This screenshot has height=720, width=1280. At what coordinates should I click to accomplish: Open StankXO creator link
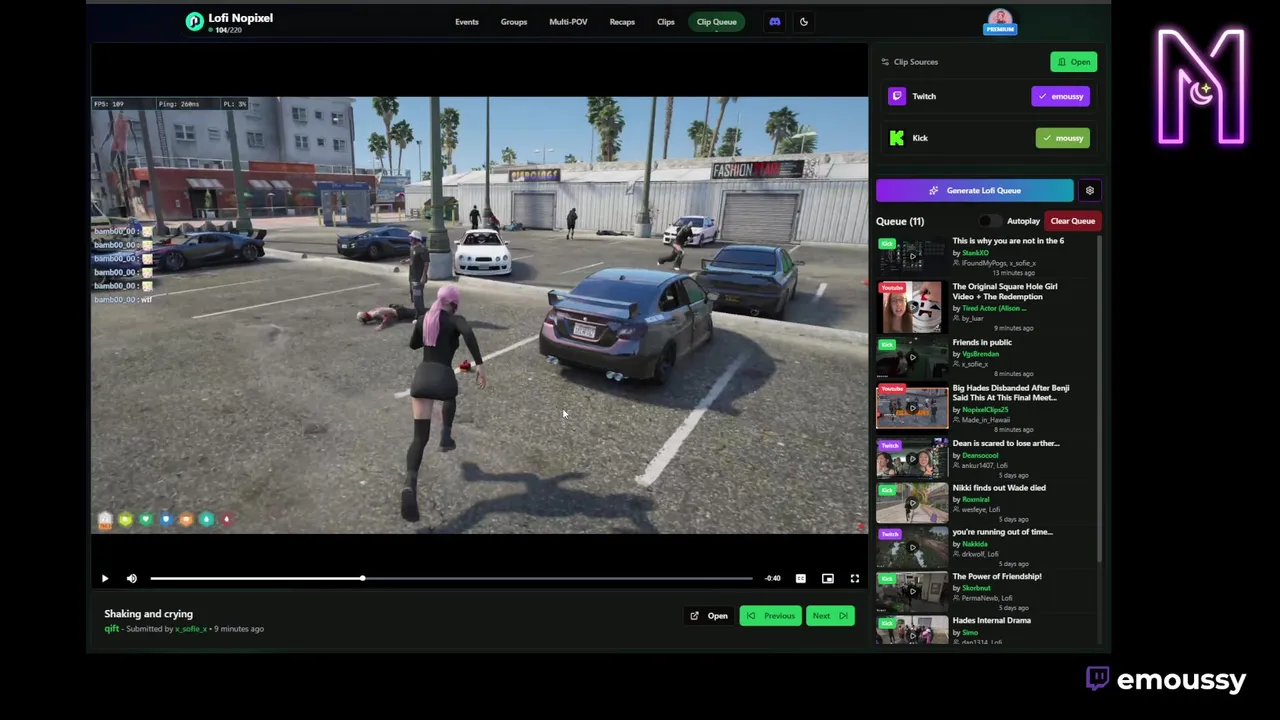click(x=975, y=253)
